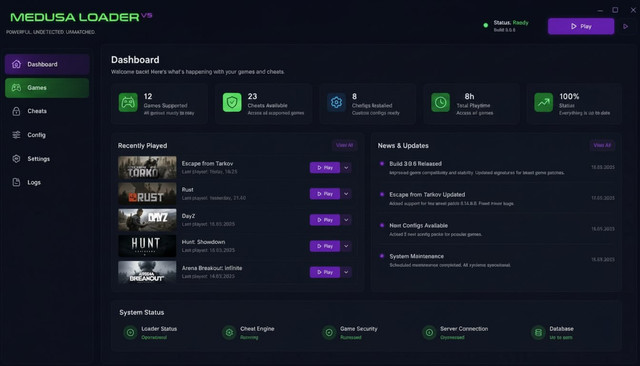Expand Arena Breakout: Infinite options
The height and width of the screenshot is (366, 640).
click(346, 272)
